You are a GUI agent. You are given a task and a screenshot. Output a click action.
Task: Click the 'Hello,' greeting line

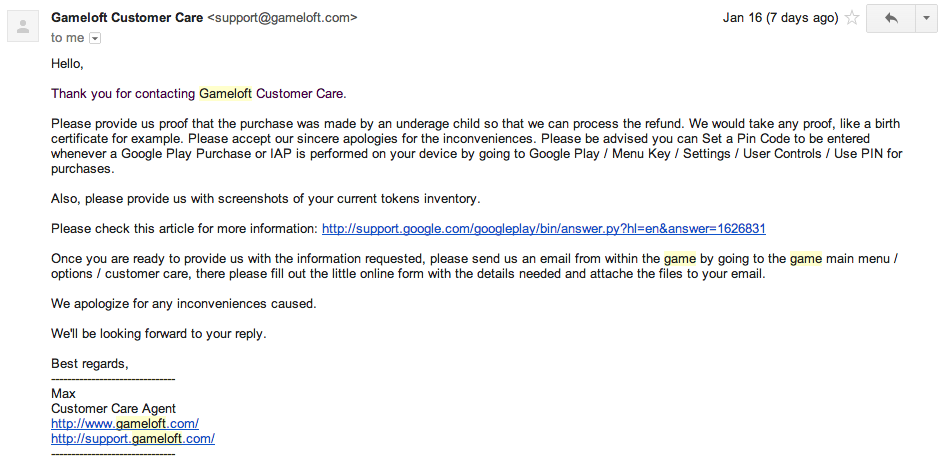click(67, 64)
